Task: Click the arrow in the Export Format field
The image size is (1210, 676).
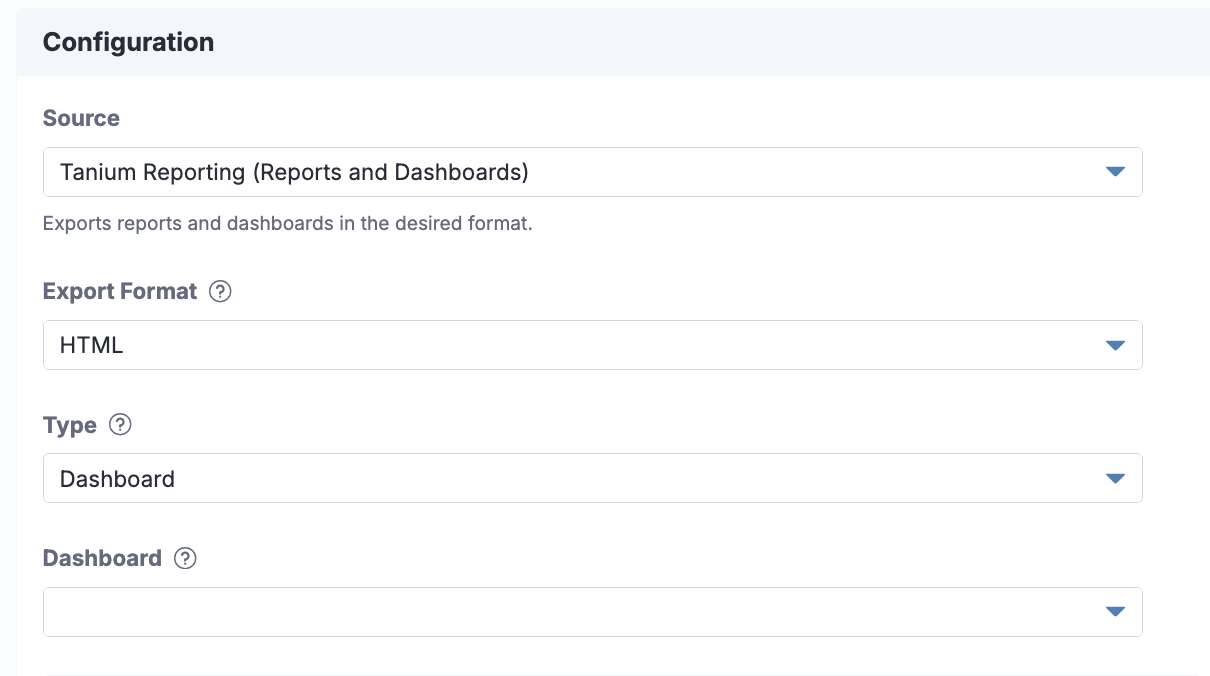Action: point(1116,346)
